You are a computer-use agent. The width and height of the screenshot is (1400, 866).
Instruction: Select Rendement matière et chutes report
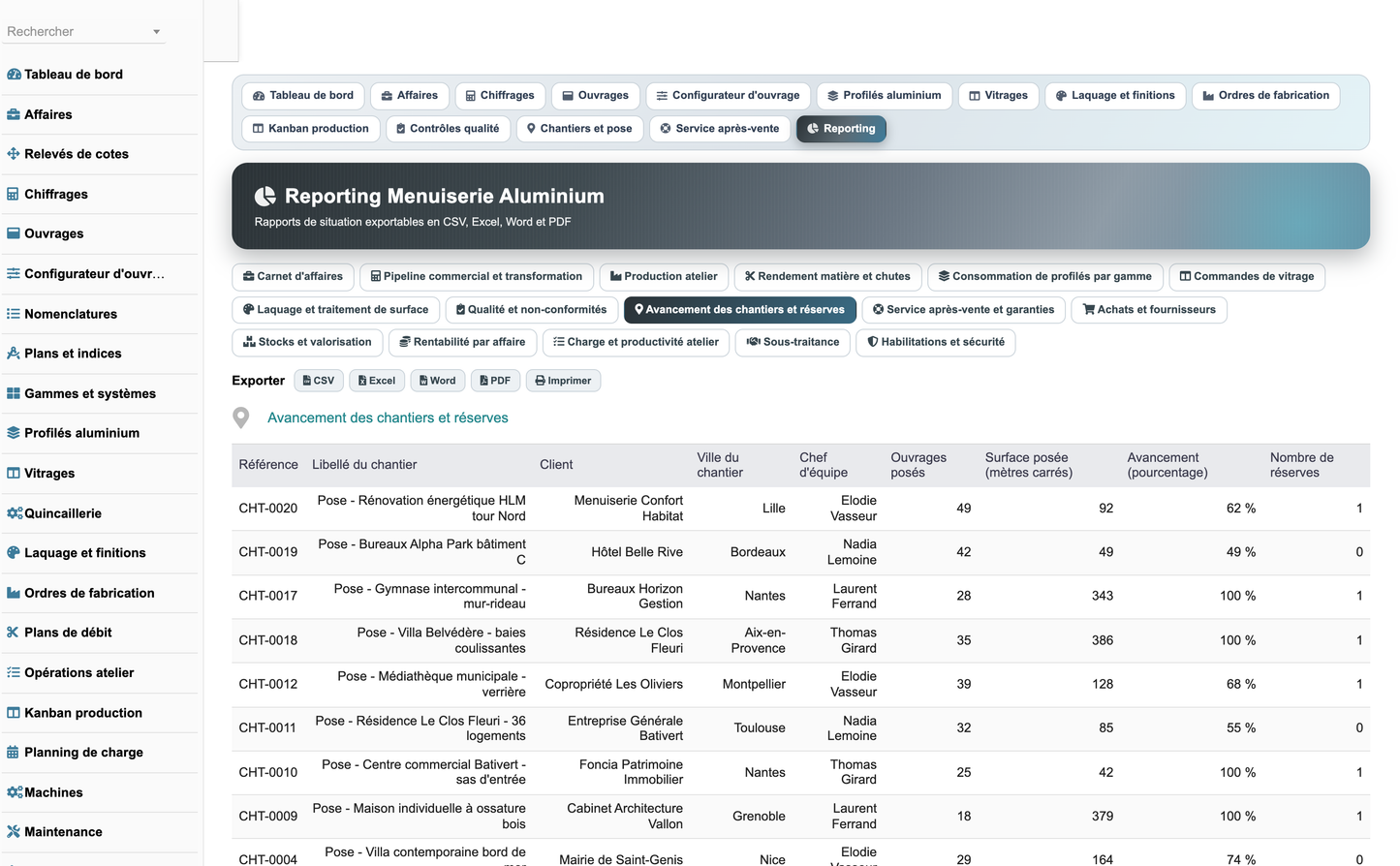click(x=827, y=277)
